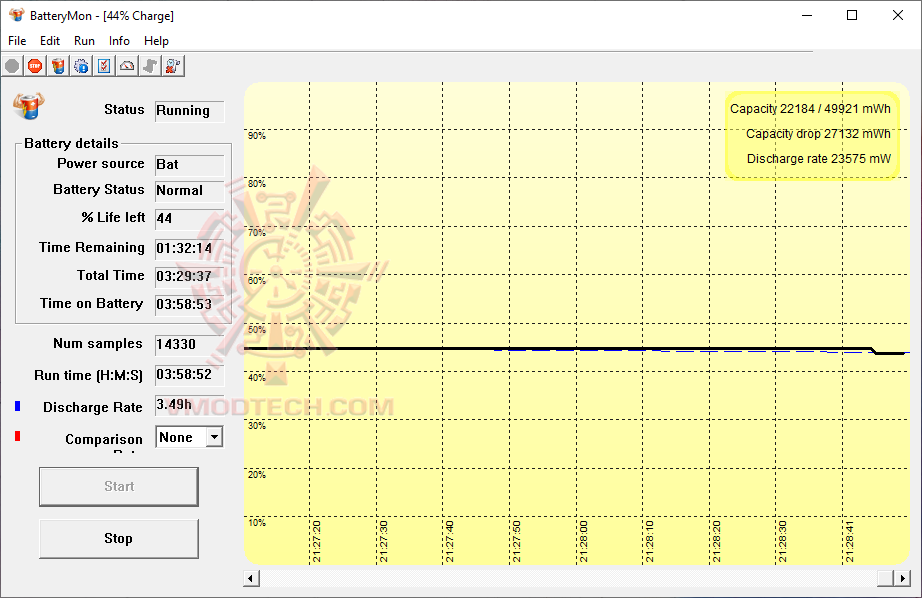Click the blue Discharge Rate color marker
This screenshot has height=598, width=922.
pos(18,406)
